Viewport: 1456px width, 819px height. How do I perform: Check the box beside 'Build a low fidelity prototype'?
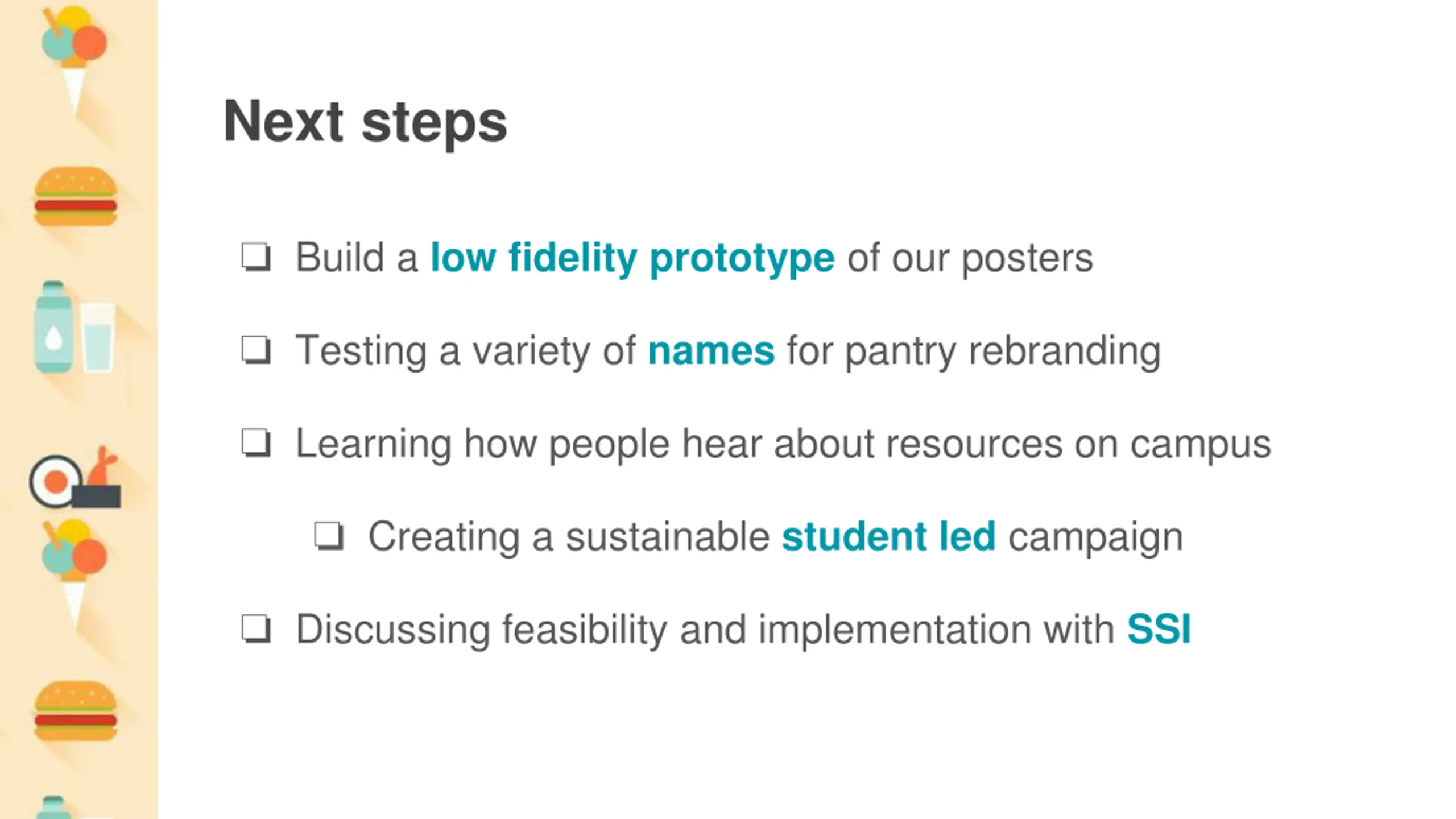point(256,258)
